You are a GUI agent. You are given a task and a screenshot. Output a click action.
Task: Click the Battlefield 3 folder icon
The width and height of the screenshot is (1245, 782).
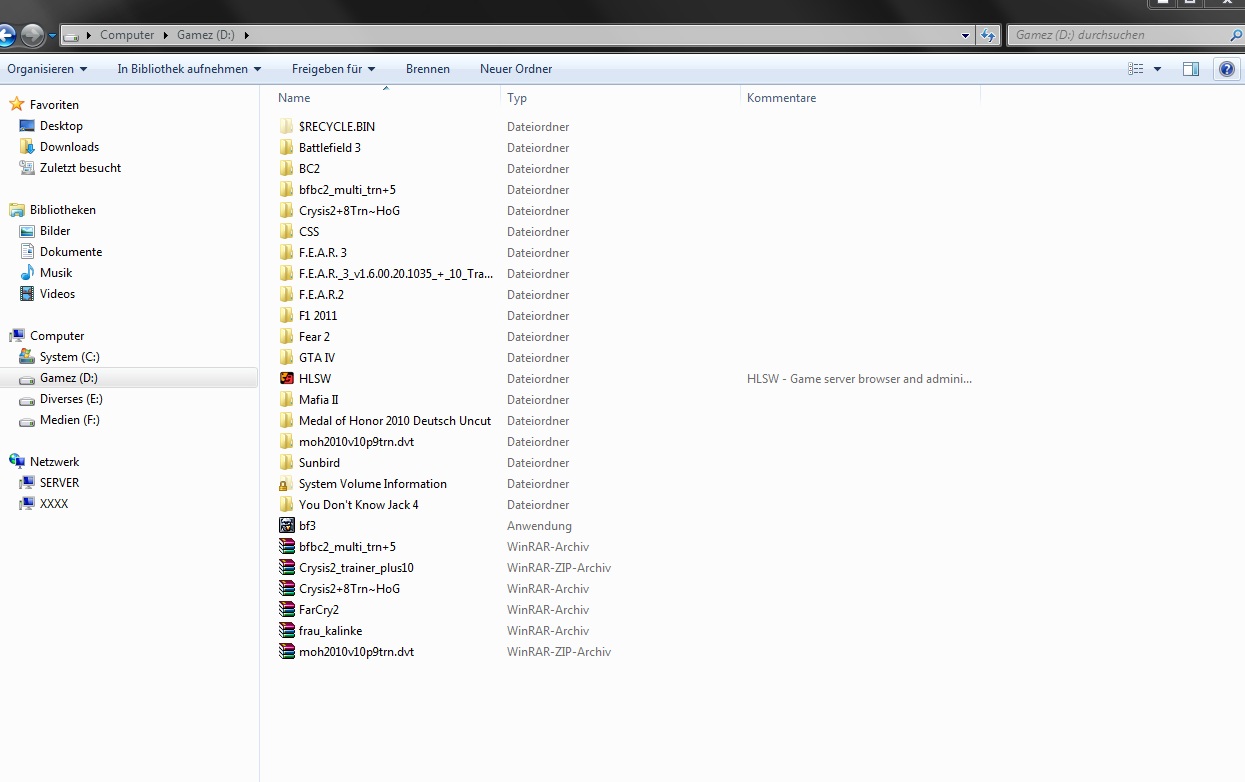coord(287,148)
